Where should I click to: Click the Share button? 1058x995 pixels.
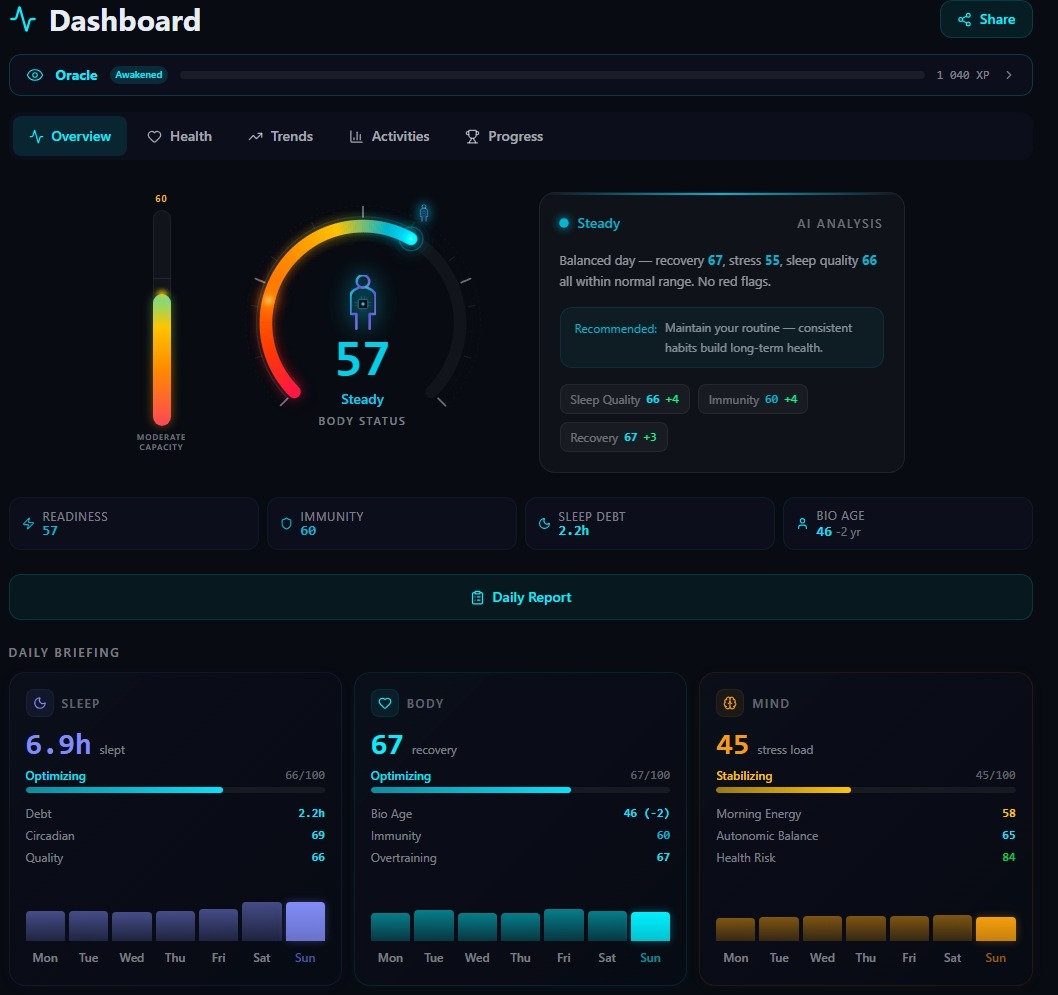click(x=986, y=19)
